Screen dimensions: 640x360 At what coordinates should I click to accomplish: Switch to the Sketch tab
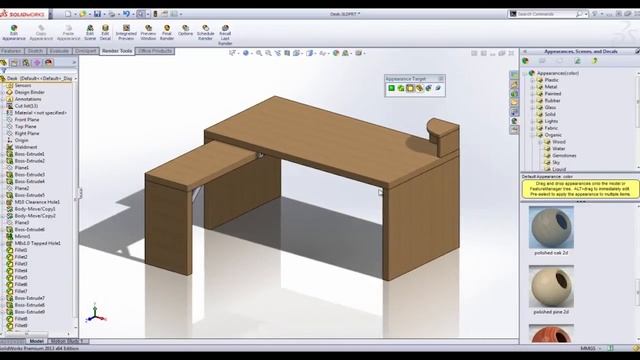(x=35, y=51)
